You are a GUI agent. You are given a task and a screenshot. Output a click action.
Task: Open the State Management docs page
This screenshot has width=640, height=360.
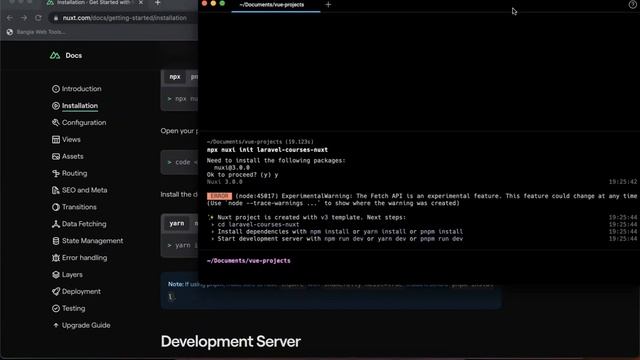(92, 241)
